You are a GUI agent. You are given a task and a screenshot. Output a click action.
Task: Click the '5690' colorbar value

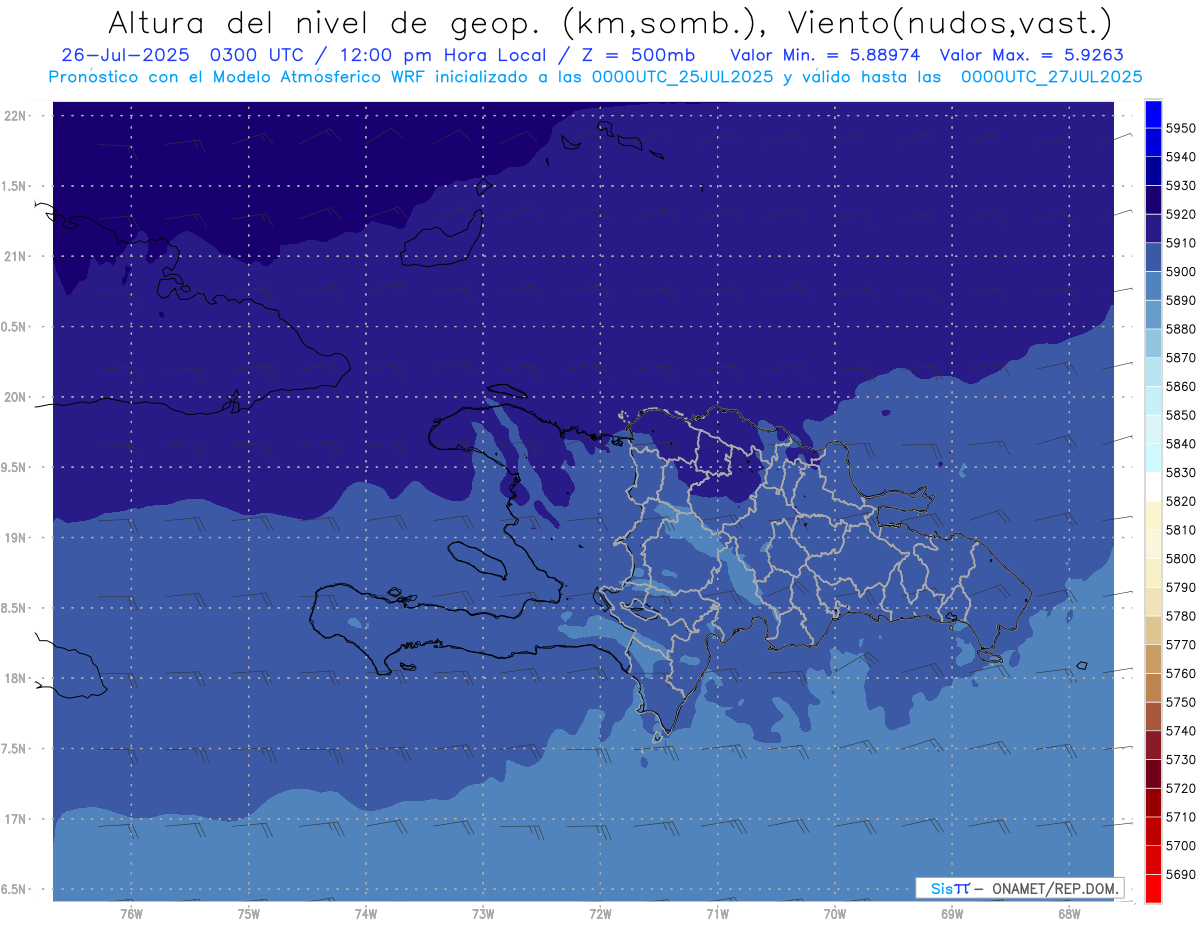tap(1181, 875)
